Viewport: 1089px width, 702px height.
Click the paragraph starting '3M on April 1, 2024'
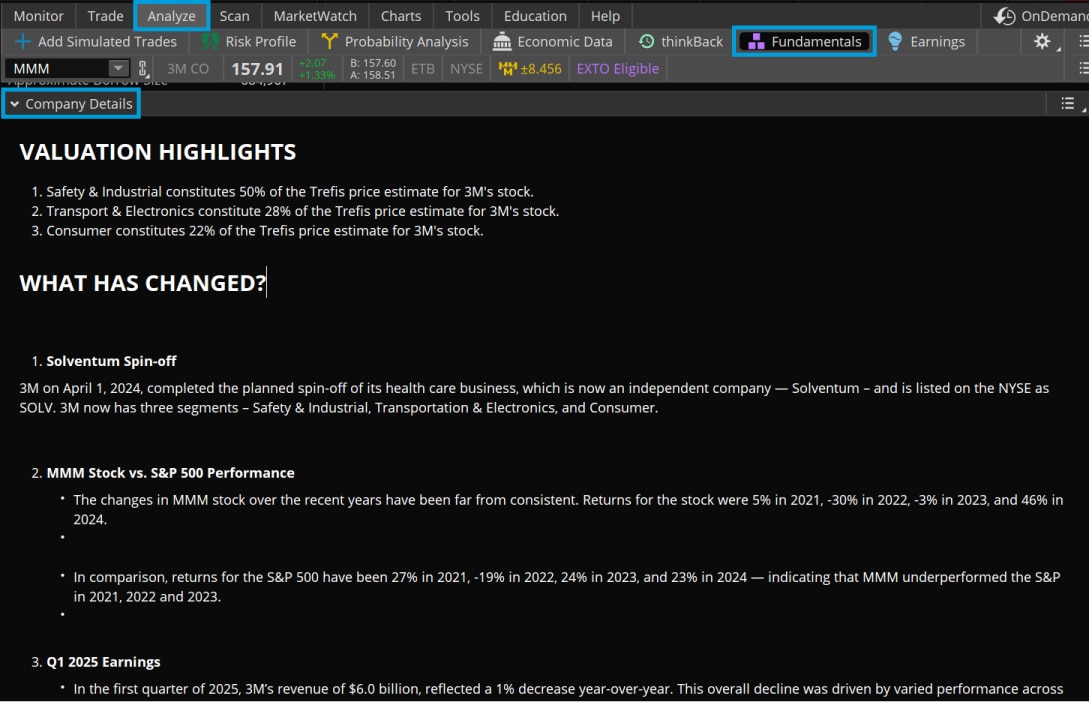[534, 398]
